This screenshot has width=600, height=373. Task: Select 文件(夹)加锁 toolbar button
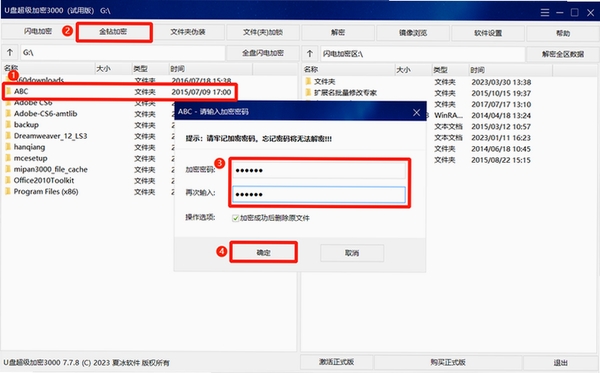263,33
